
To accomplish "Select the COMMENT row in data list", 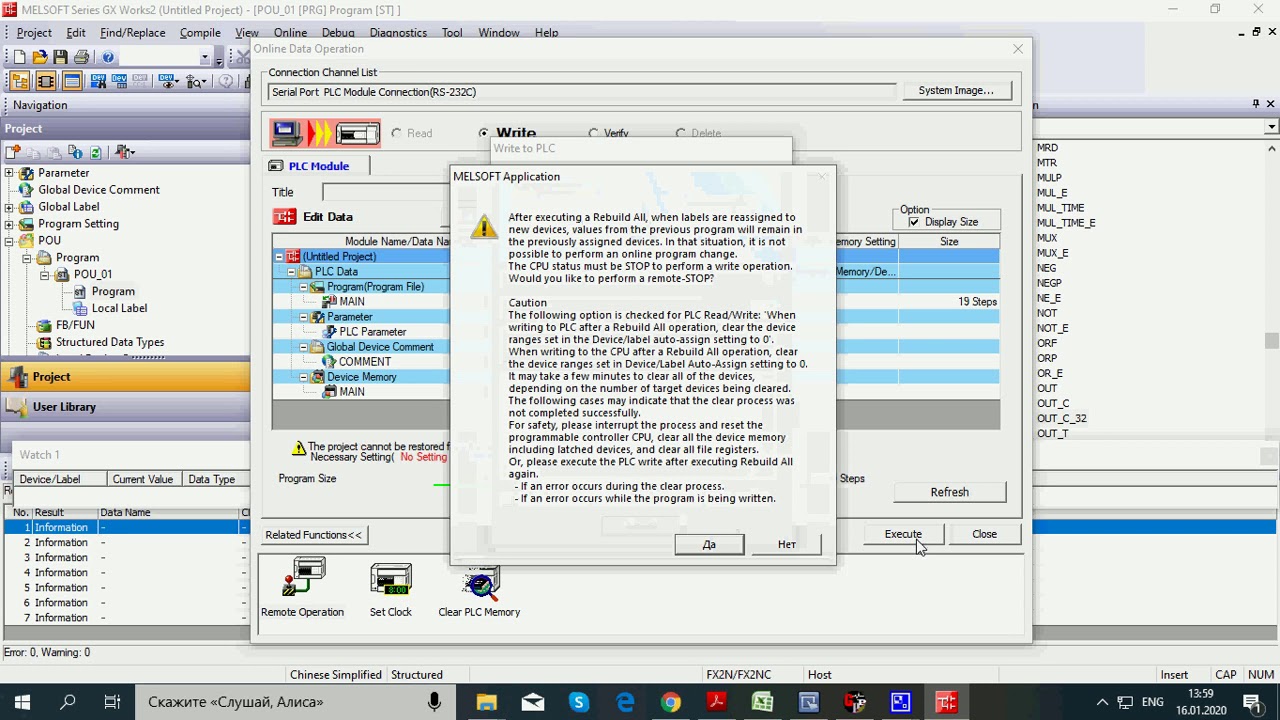I will (x=364, y=362).
